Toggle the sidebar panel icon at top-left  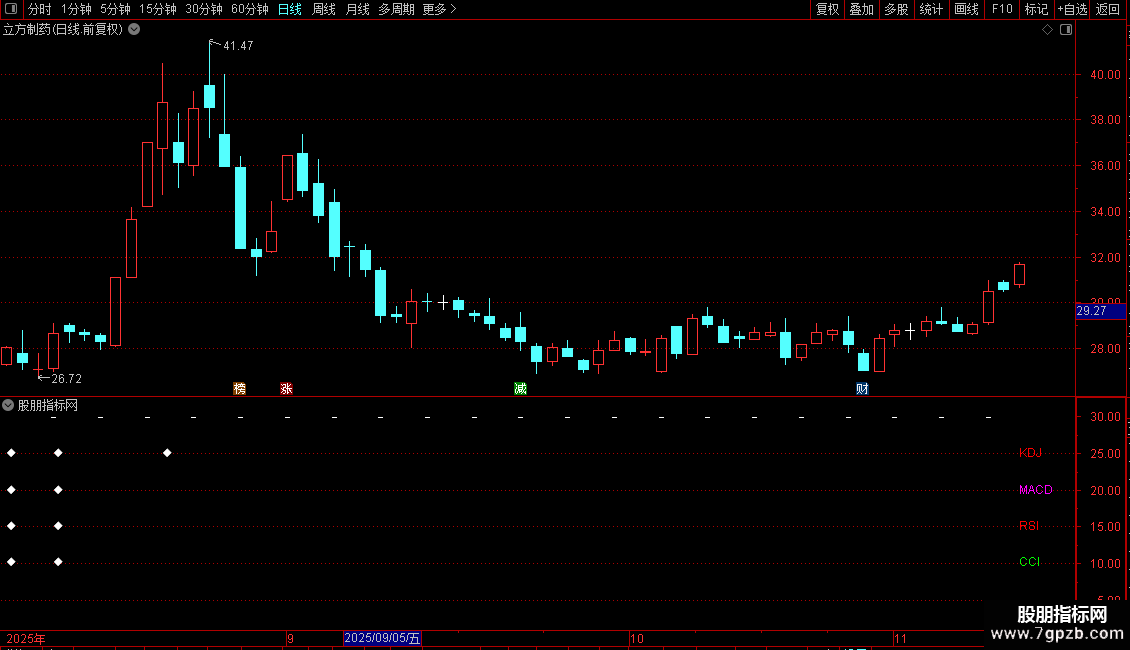(x=11, y=9)
